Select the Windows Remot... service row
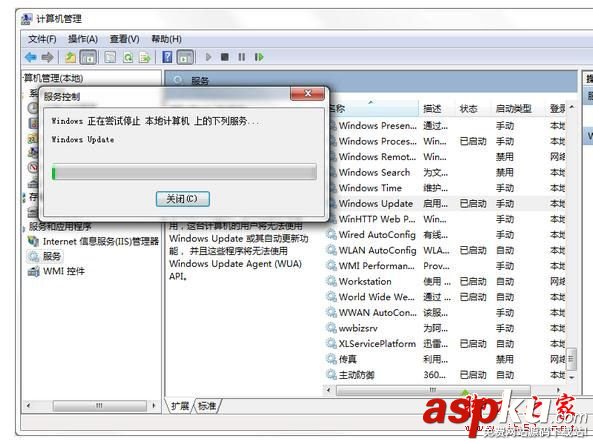The height and width of the screenshot is (444, 593). 447,157
